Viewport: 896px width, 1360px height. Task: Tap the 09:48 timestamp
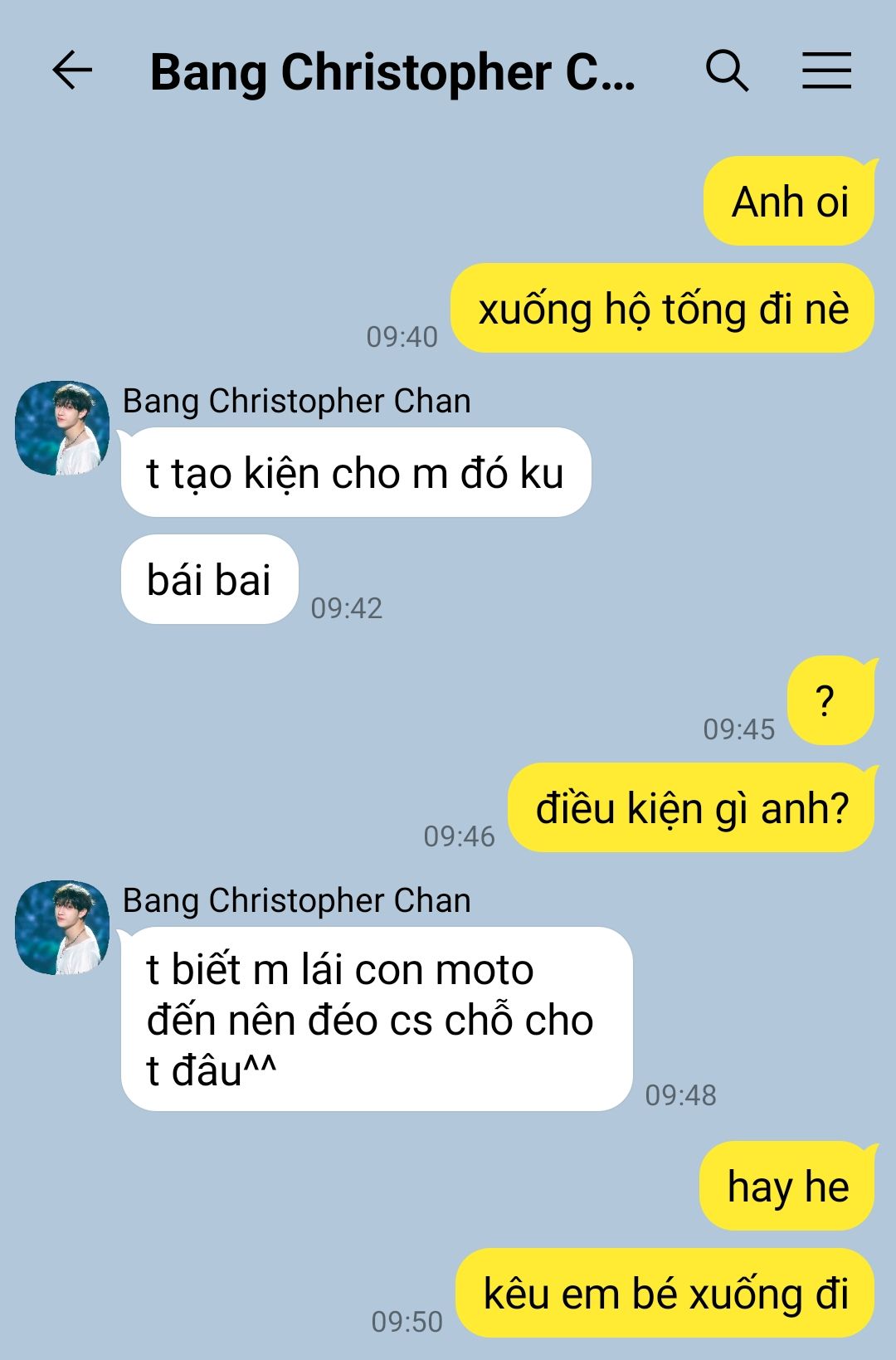tap(680, 1095)
